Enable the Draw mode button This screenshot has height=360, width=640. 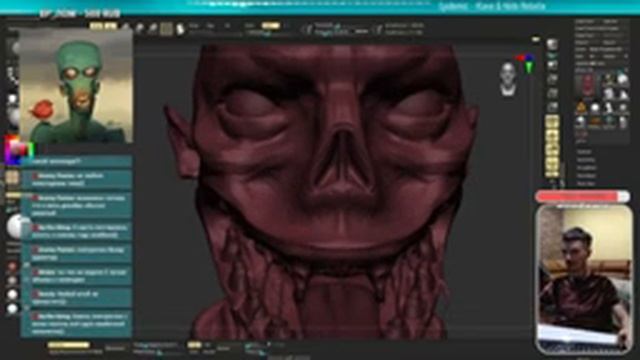110,26
